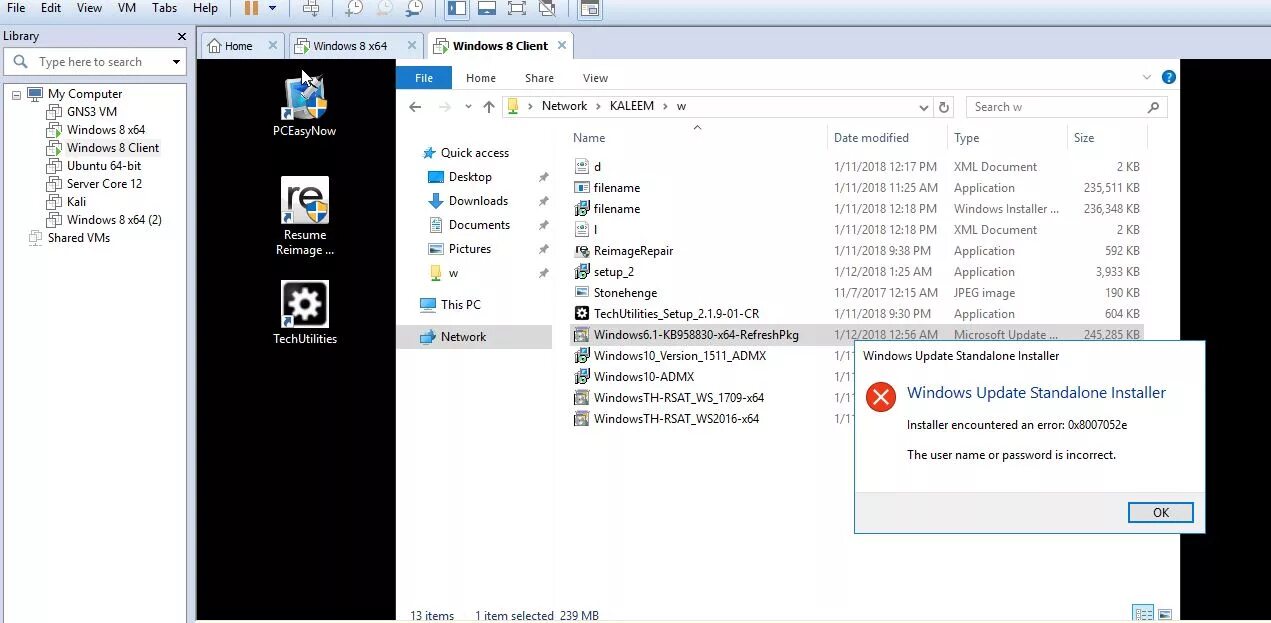Toggle the library sidebar view icon

(457, 8)
